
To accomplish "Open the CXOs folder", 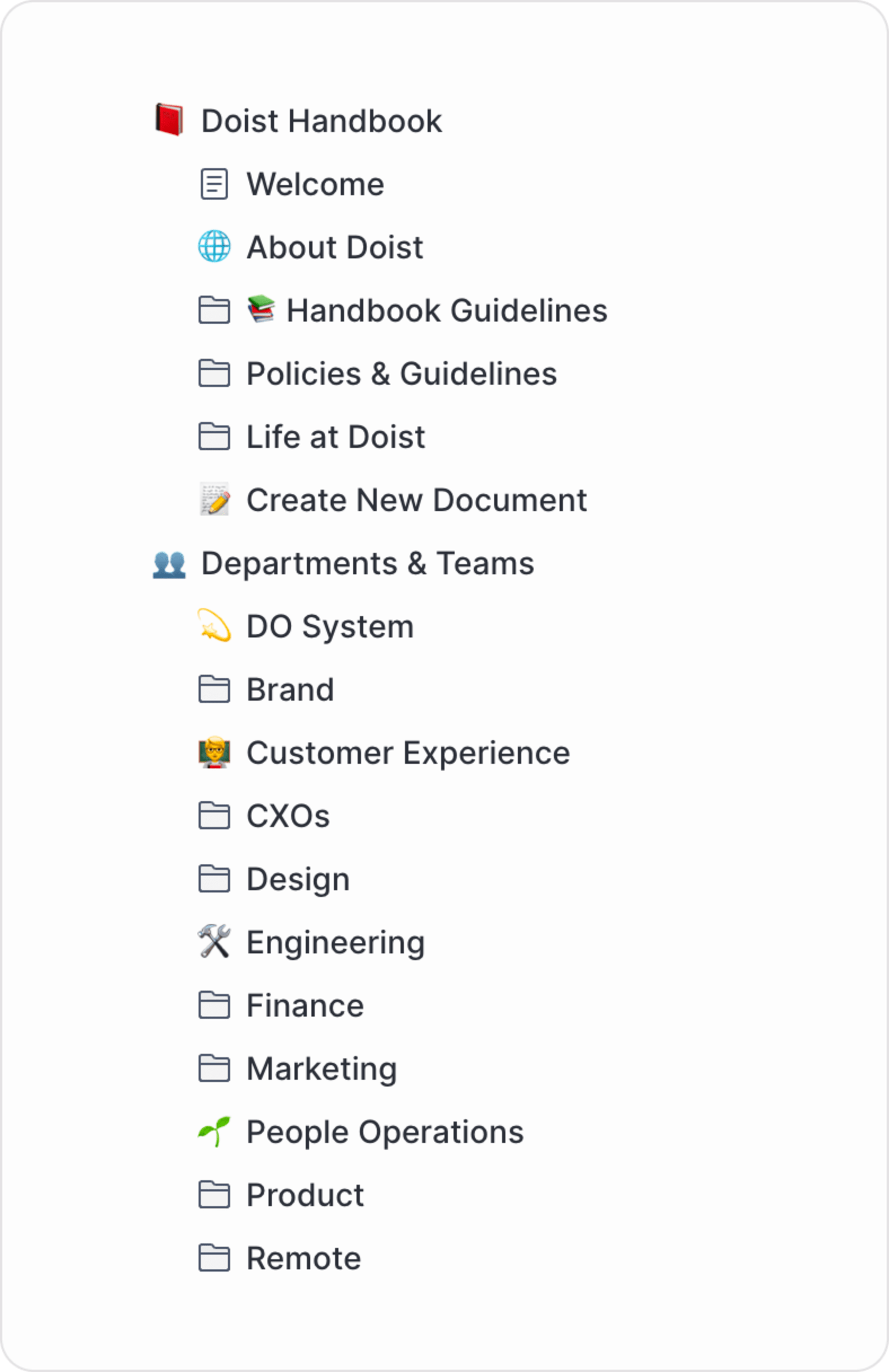I will 288,816.
